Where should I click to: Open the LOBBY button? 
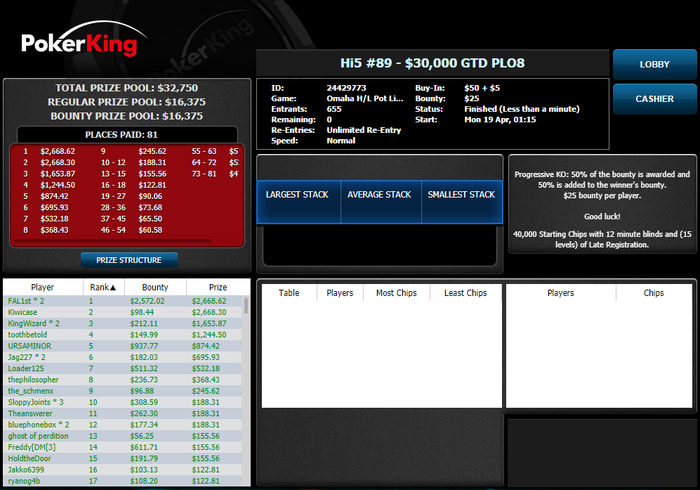654,64
